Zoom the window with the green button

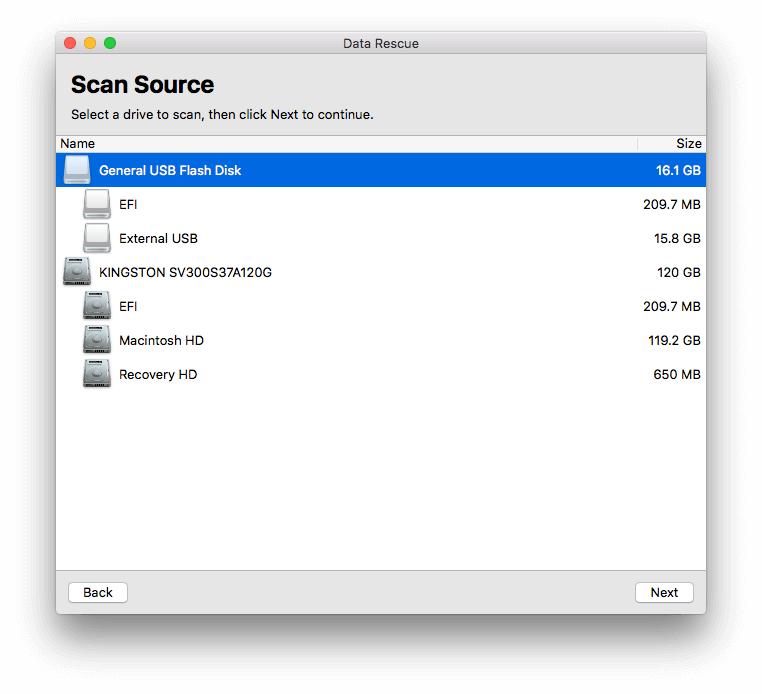110,43
